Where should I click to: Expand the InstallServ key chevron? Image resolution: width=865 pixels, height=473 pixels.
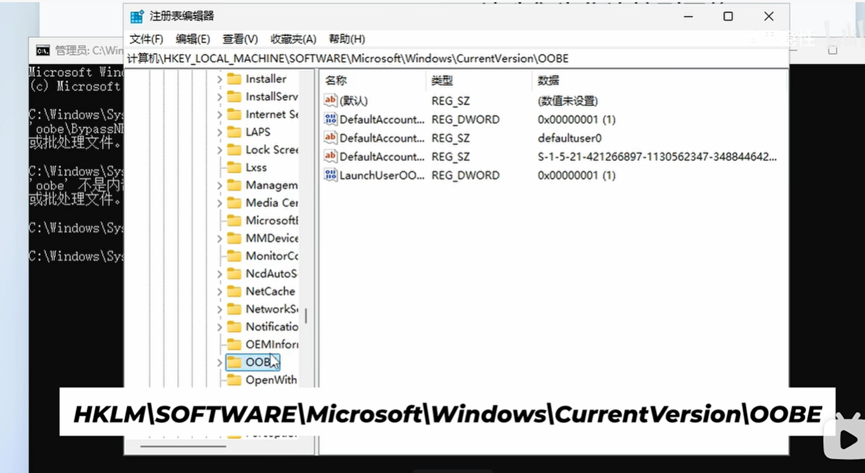(x=220, y=97)
